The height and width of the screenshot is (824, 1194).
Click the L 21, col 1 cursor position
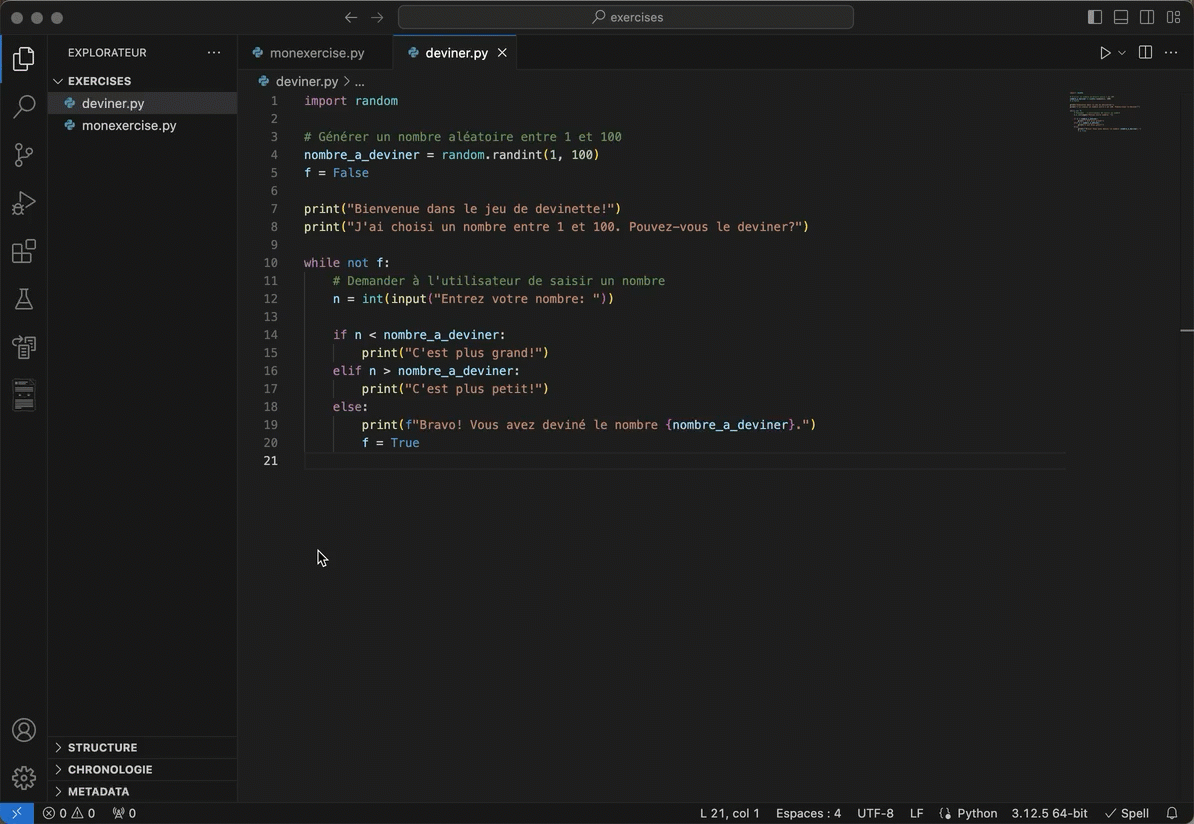coord(729,813)
